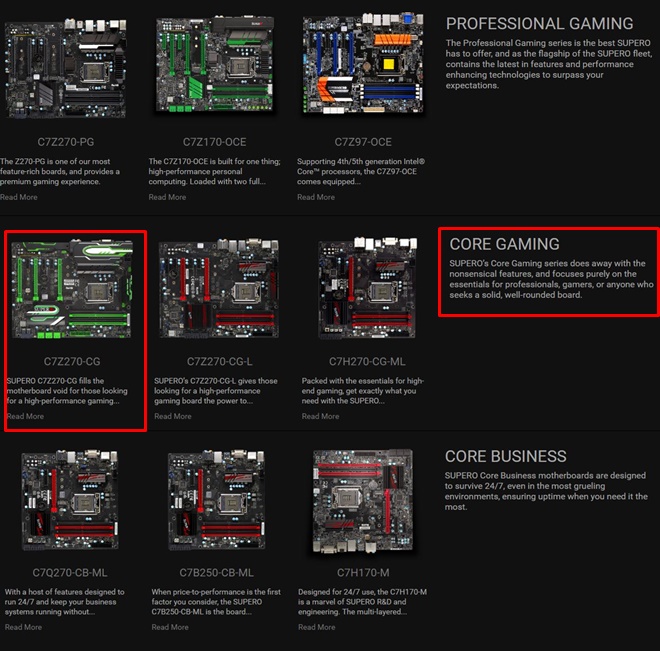This screenshot has width=660, height=651.
Task: Click 'Designed for 24/7 use' description
Action: point(362,602)
